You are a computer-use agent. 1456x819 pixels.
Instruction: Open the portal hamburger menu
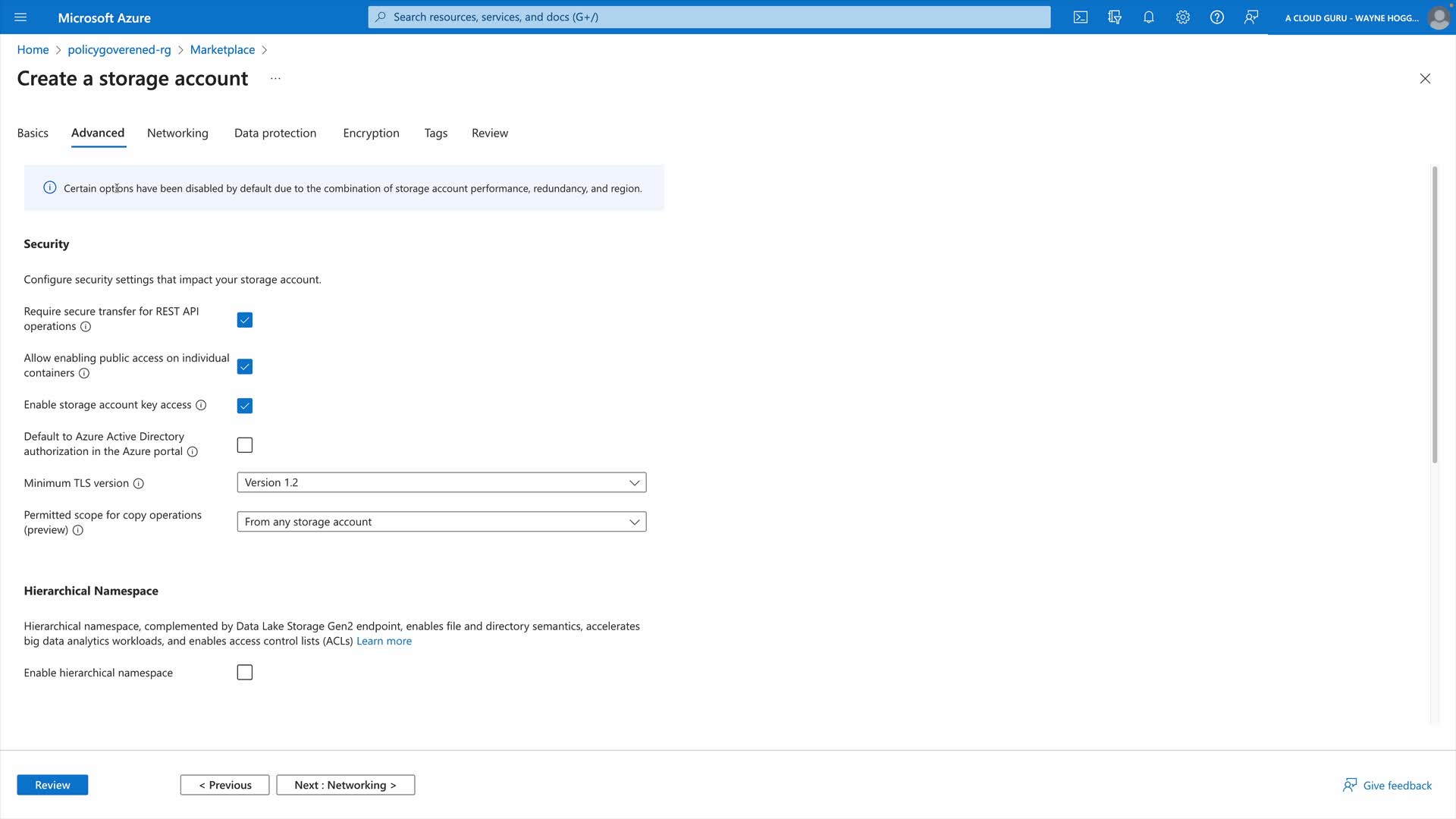(x=20, y=17)
